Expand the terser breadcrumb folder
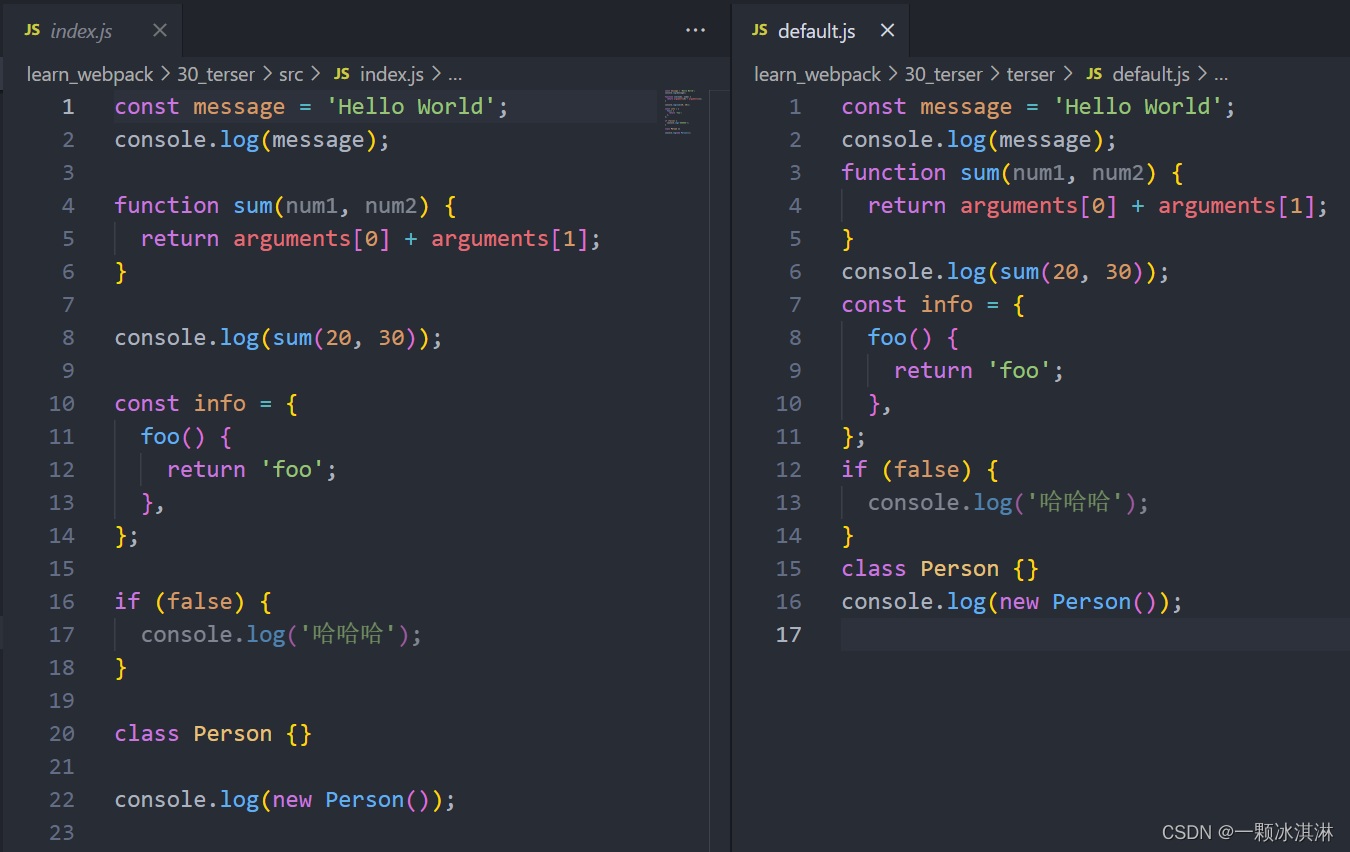The width and height of the screenshot is (1350, 852). pyautogui.click(x=1031, y=74)
